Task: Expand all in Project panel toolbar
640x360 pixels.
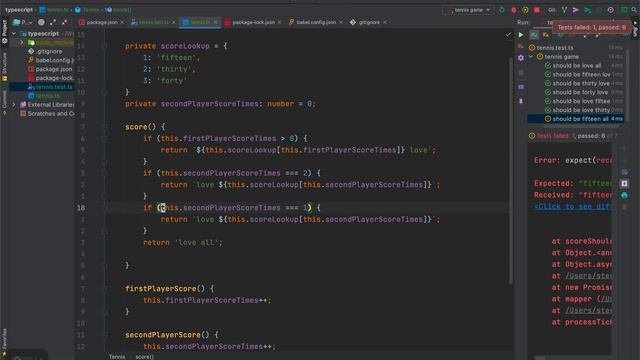Action: pos(53,22)
